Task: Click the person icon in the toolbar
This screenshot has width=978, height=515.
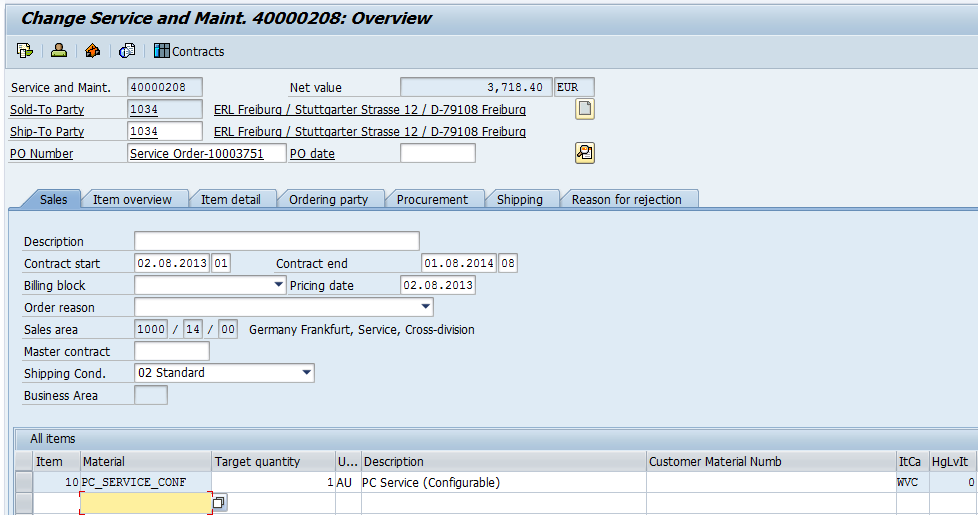Action: click(59, 51)
